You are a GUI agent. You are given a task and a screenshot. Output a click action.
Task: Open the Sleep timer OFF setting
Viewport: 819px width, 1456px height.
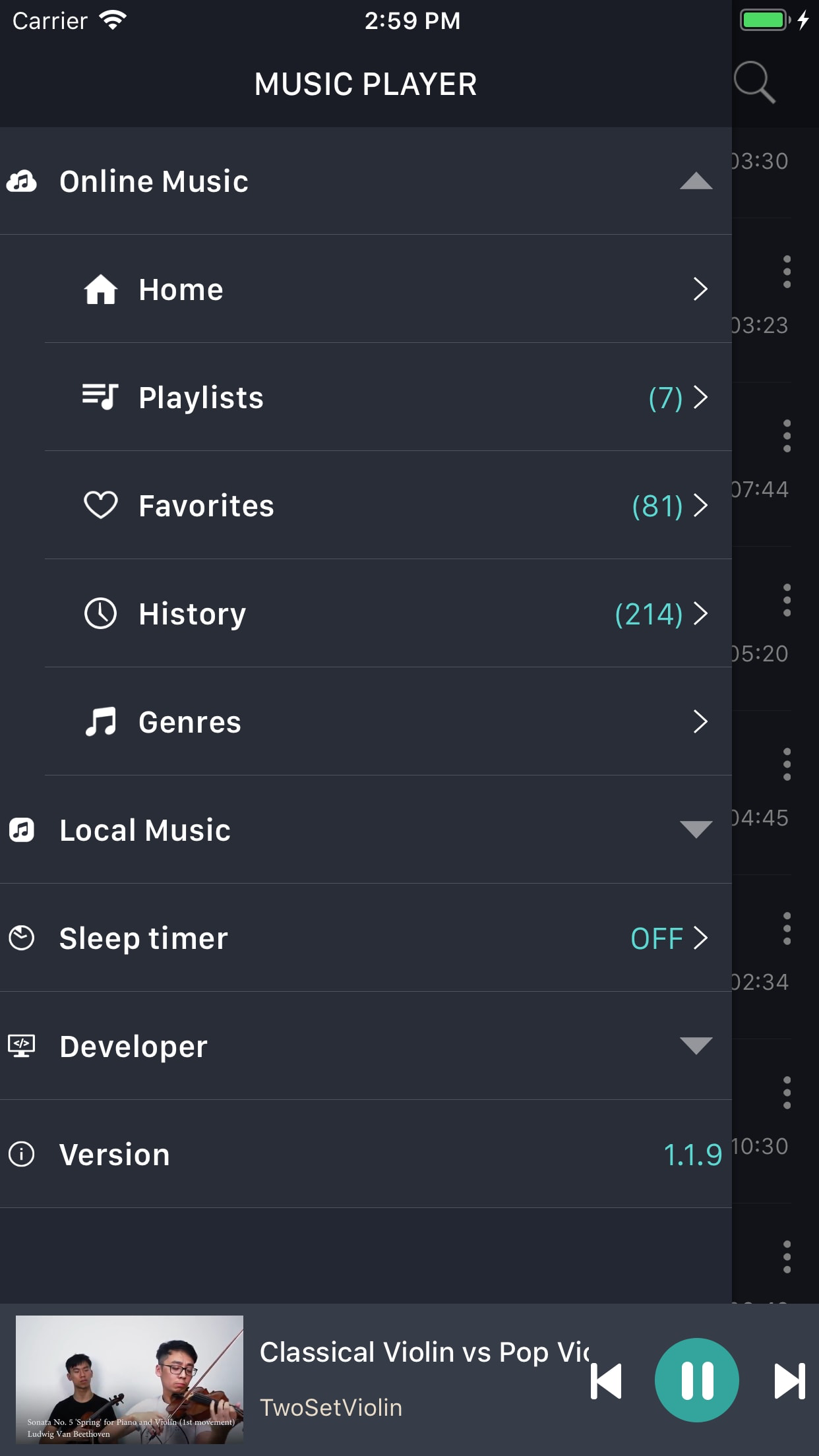668,938
